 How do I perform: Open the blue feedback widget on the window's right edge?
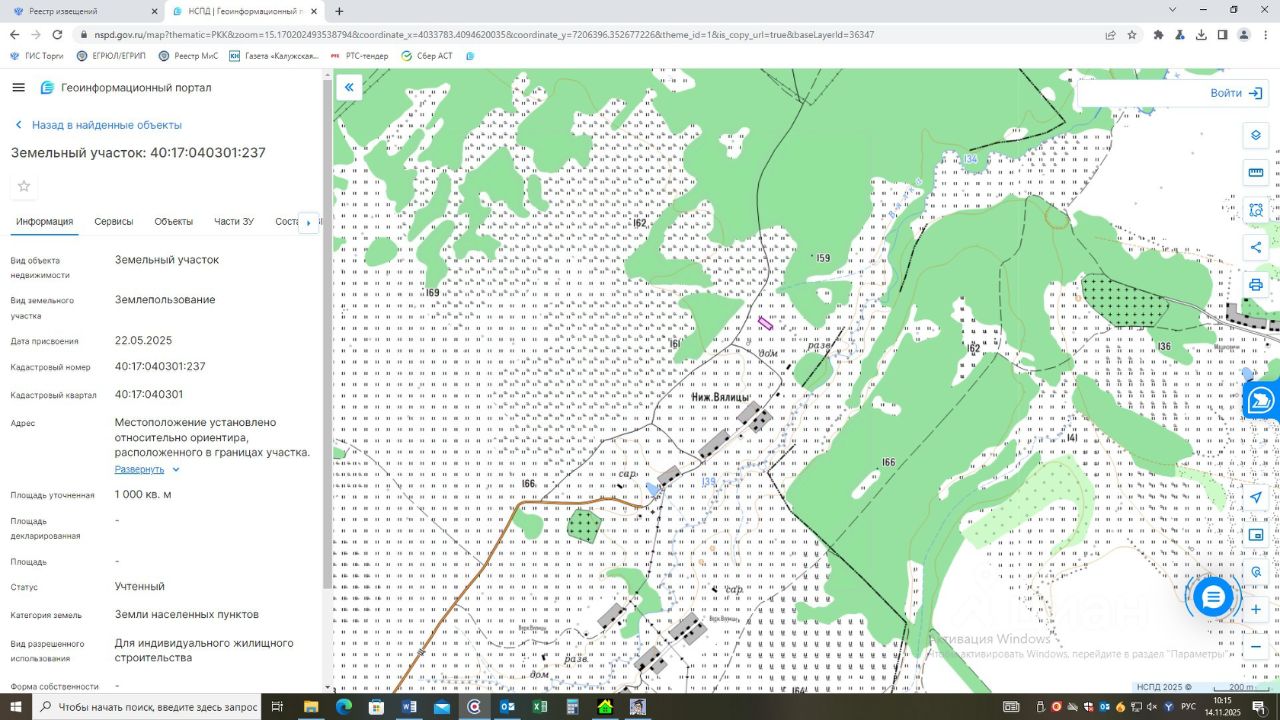pyautogui.click(x=1263, y=401)
